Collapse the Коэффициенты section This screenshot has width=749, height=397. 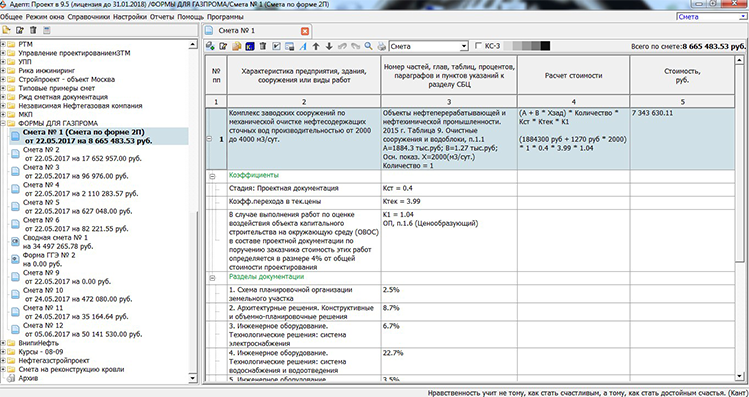click(x=212, y=176)
